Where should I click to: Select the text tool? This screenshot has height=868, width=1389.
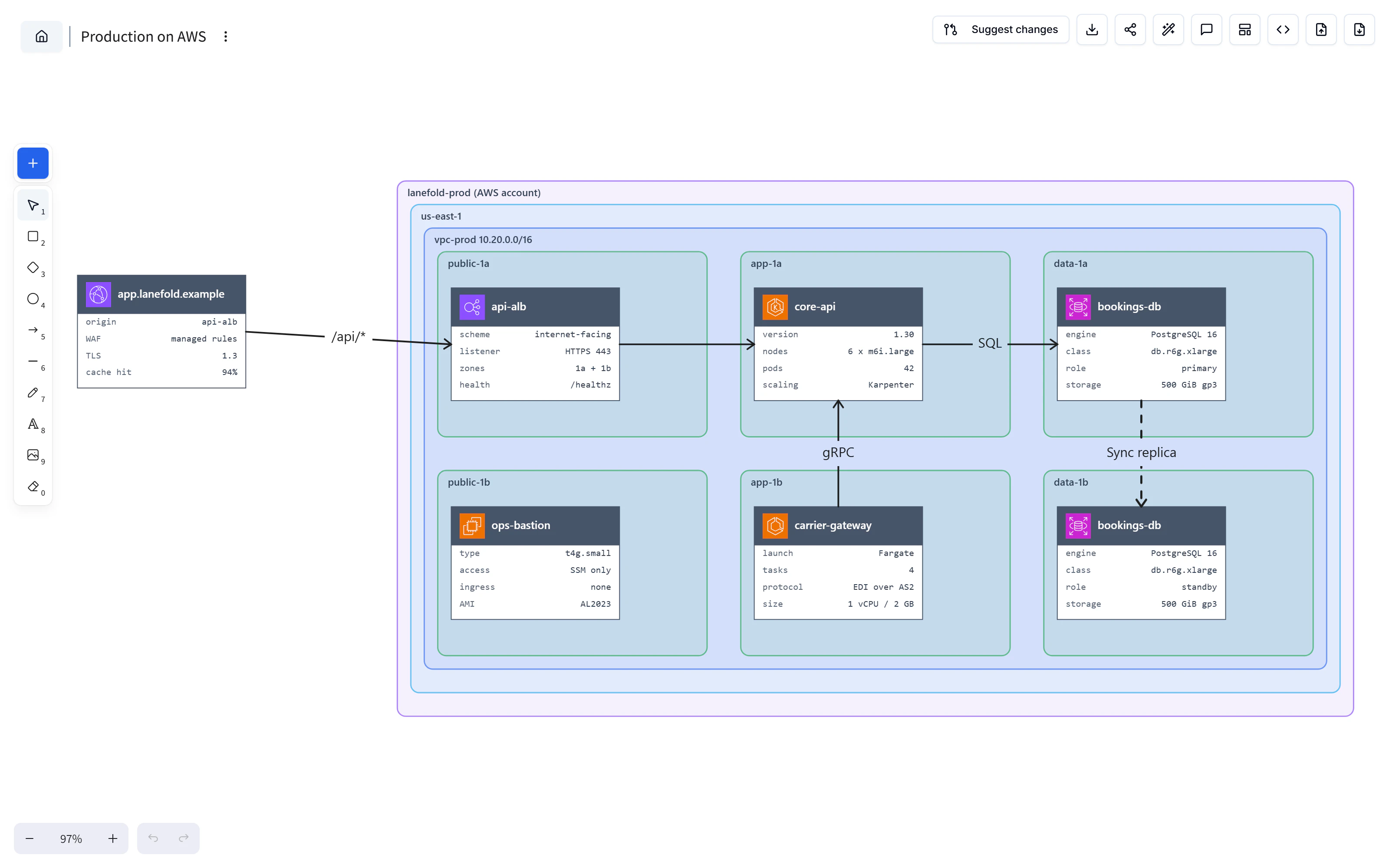point(33,424)
